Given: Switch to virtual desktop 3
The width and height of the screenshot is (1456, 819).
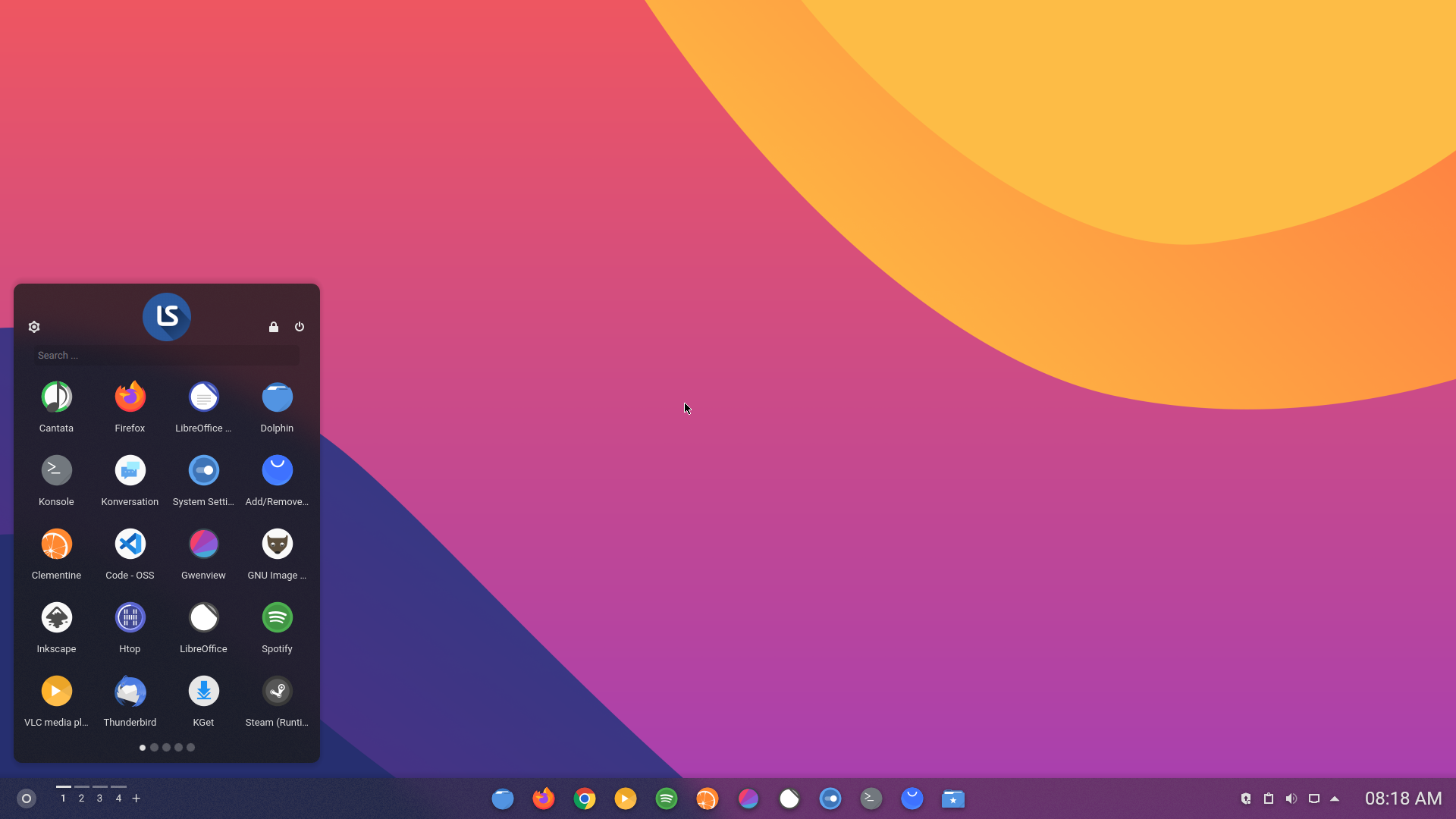Looking at the screenshot, I should tap(99, 797).
